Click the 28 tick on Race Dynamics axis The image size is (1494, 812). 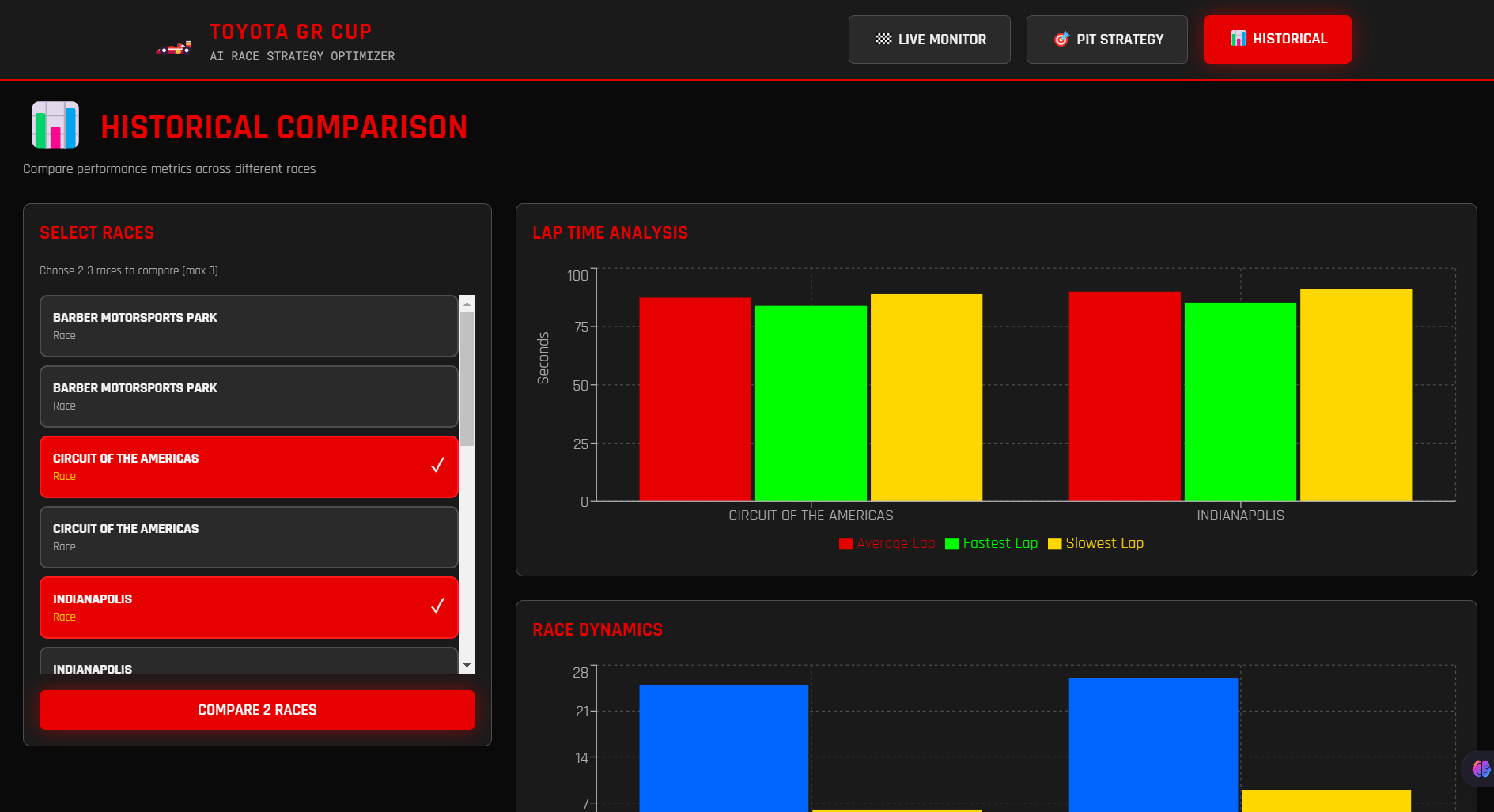581,673
